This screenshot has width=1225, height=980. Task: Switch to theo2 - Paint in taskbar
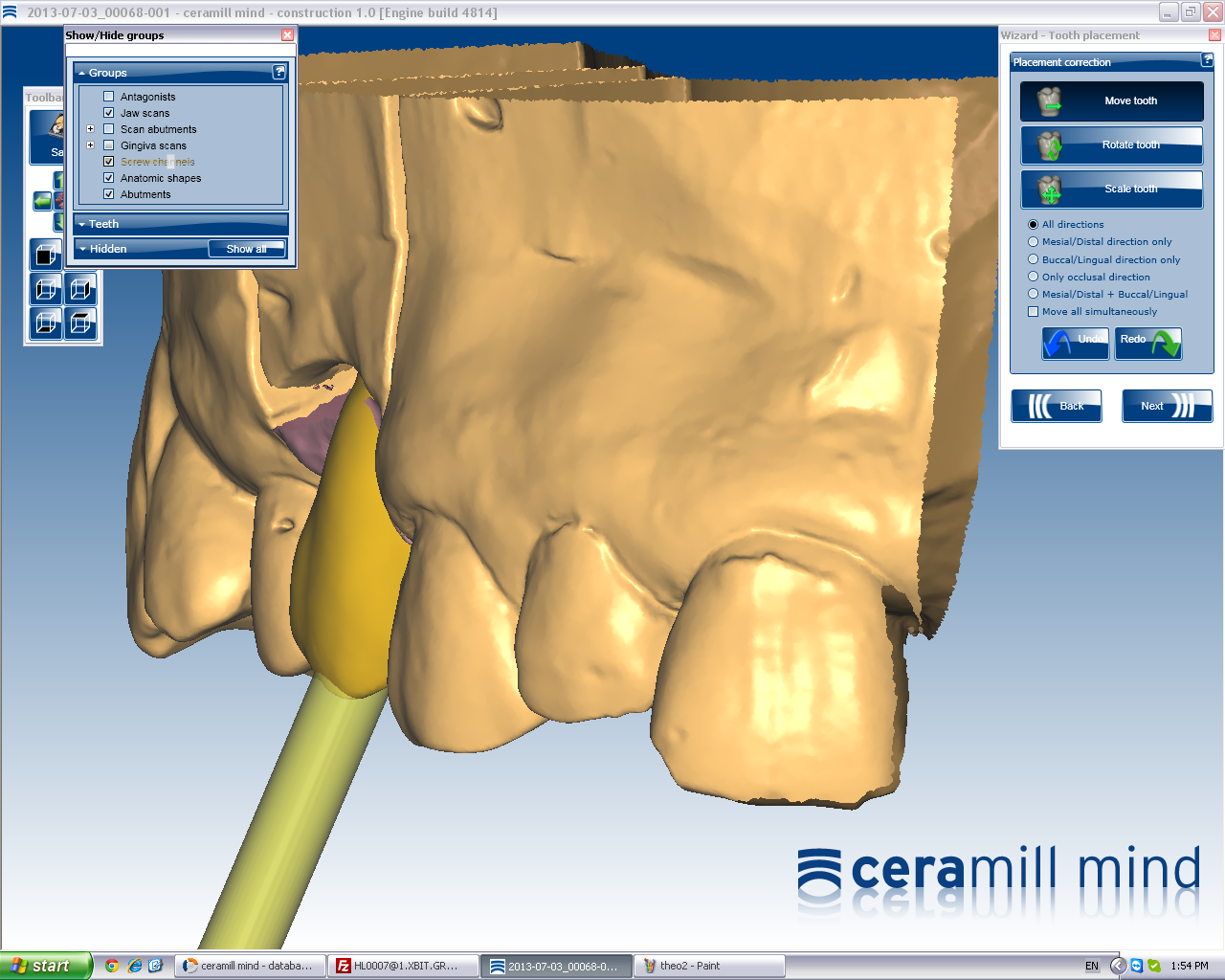[708, 966]
